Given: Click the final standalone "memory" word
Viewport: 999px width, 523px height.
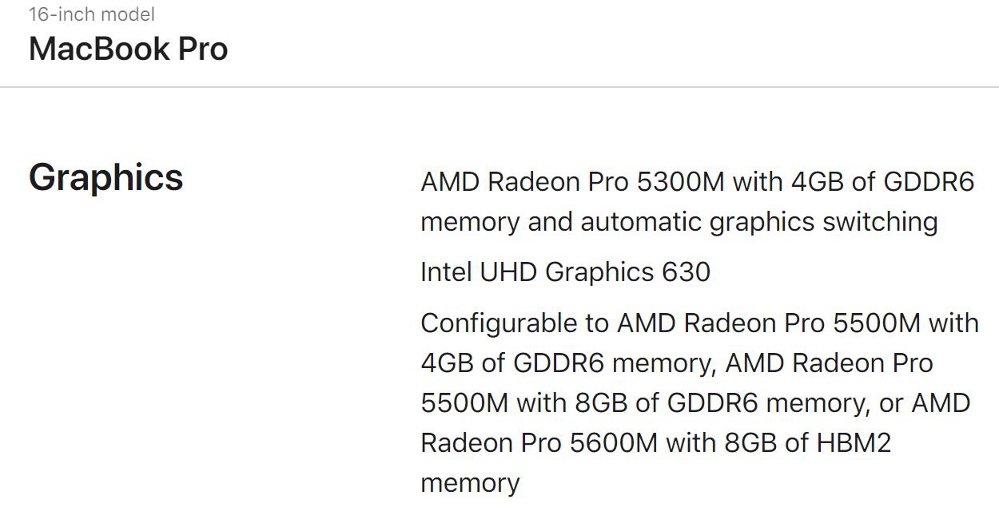Looking at the screenshot, I should tap(470, 483).
